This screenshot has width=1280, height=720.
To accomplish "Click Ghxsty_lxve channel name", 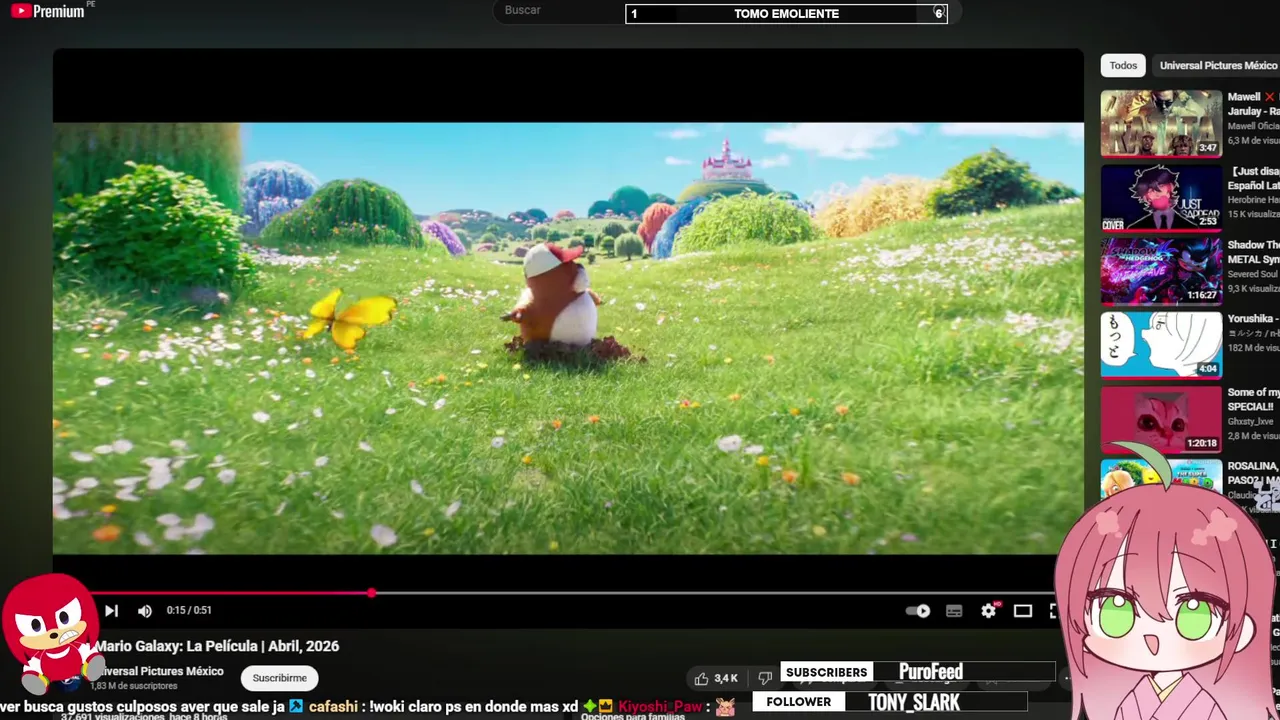I will tap(1252, 422).
